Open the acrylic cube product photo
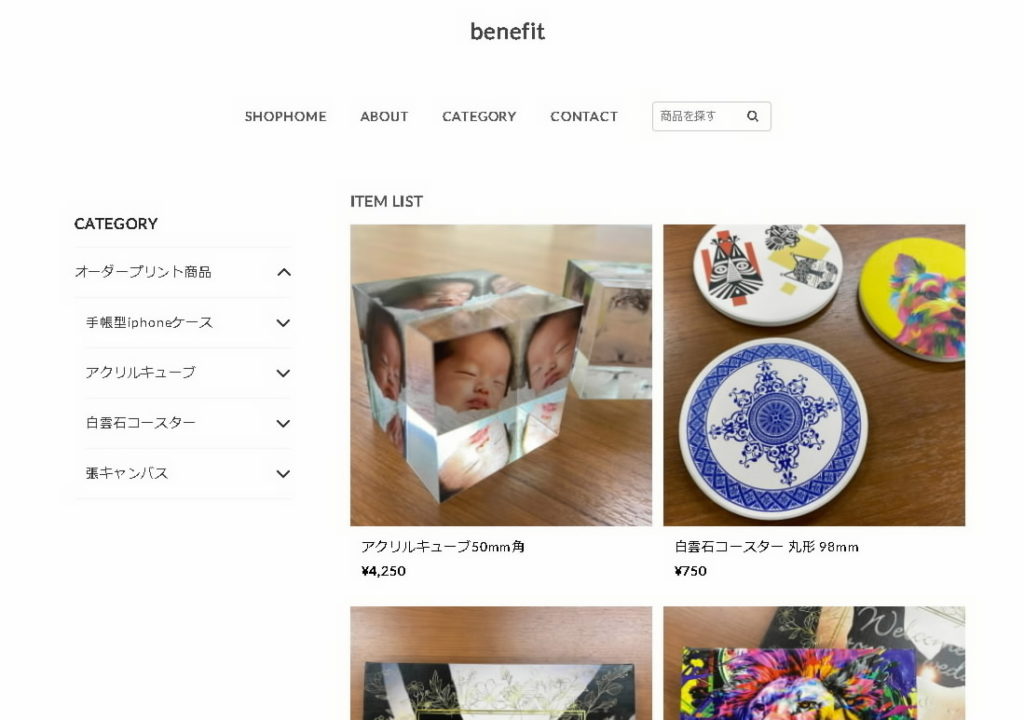 click(501, 375)
